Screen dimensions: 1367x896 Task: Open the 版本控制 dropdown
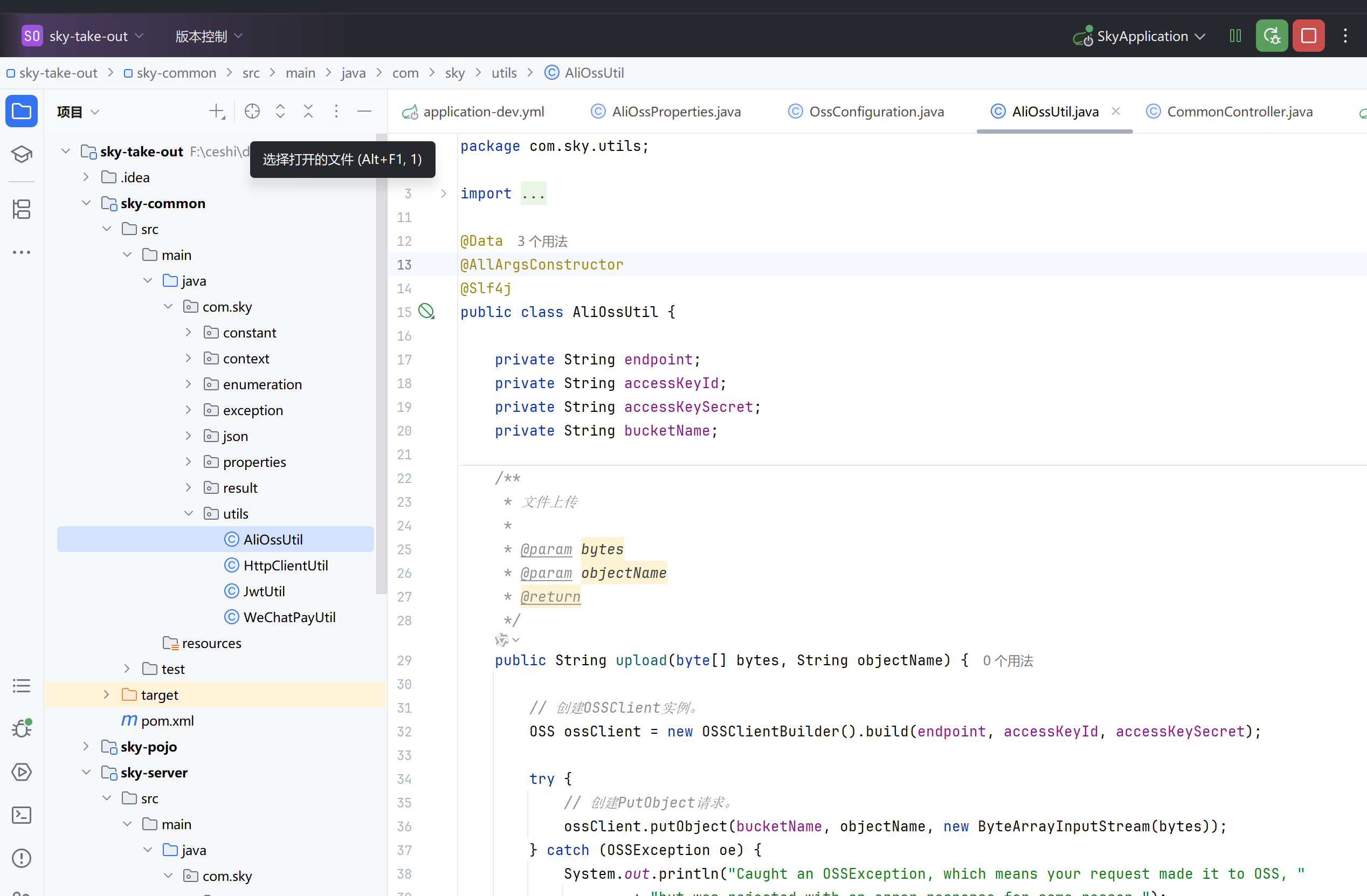(x=209, y=36)
